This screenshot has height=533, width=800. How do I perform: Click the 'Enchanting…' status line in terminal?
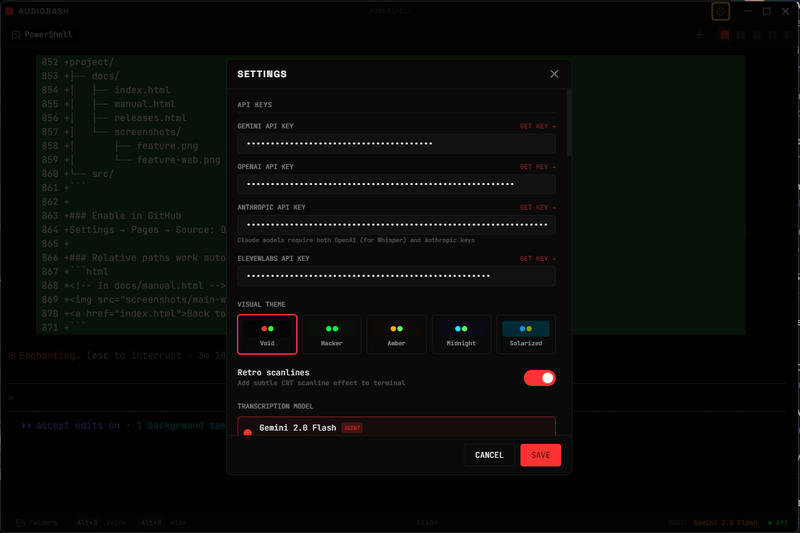point(117,356)
